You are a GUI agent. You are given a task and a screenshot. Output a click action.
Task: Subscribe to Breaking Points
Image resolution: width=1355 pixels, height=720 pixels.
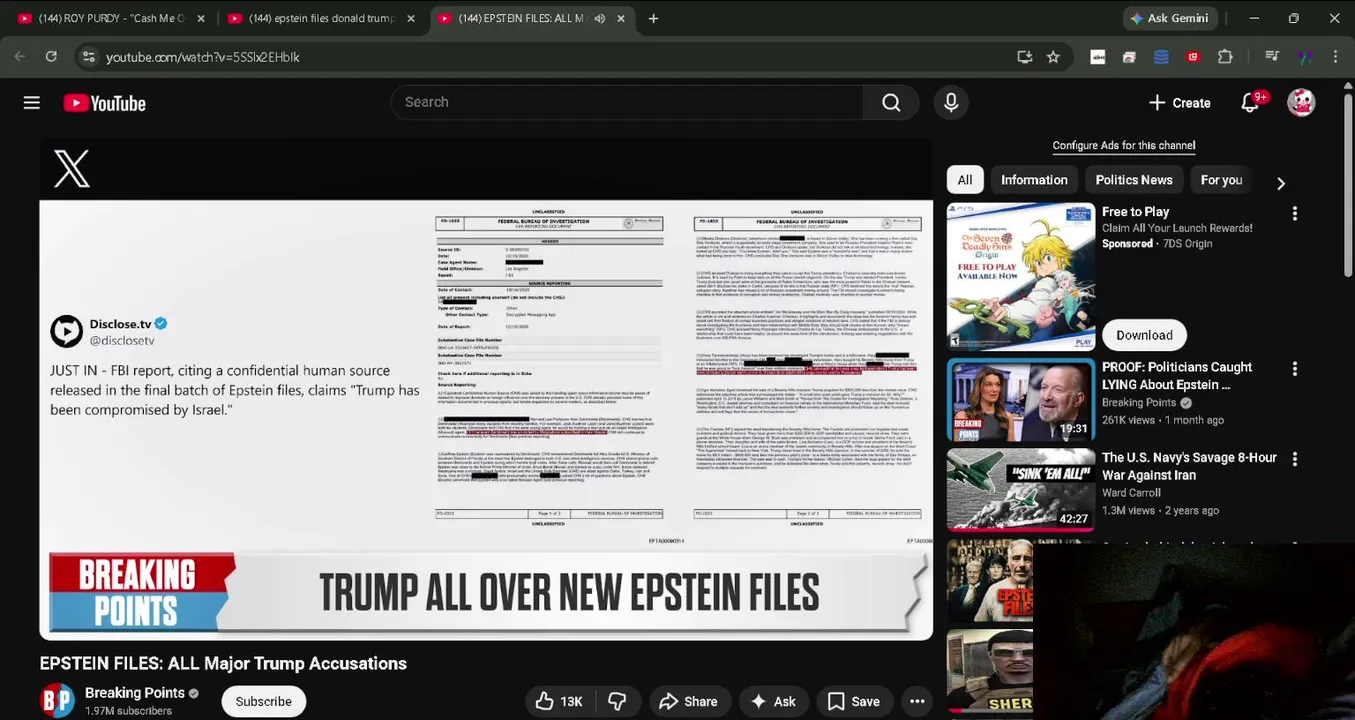[x=263, y=701]
